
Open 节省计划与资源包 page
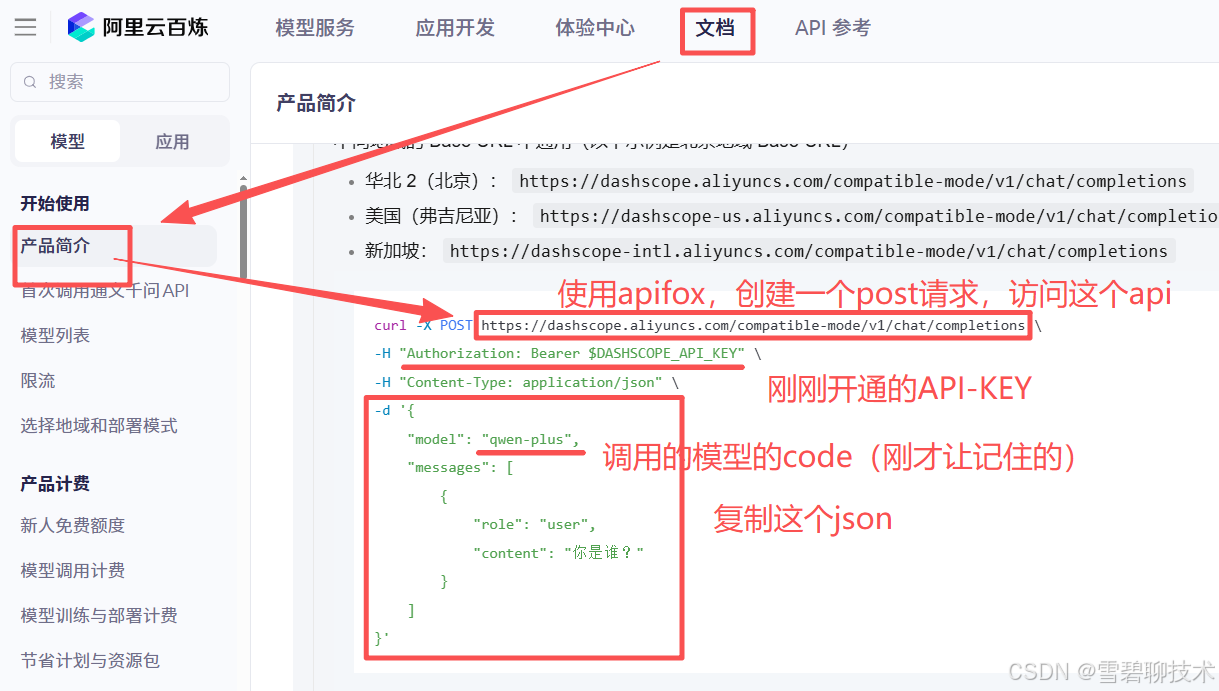click(x=90, y=661)
